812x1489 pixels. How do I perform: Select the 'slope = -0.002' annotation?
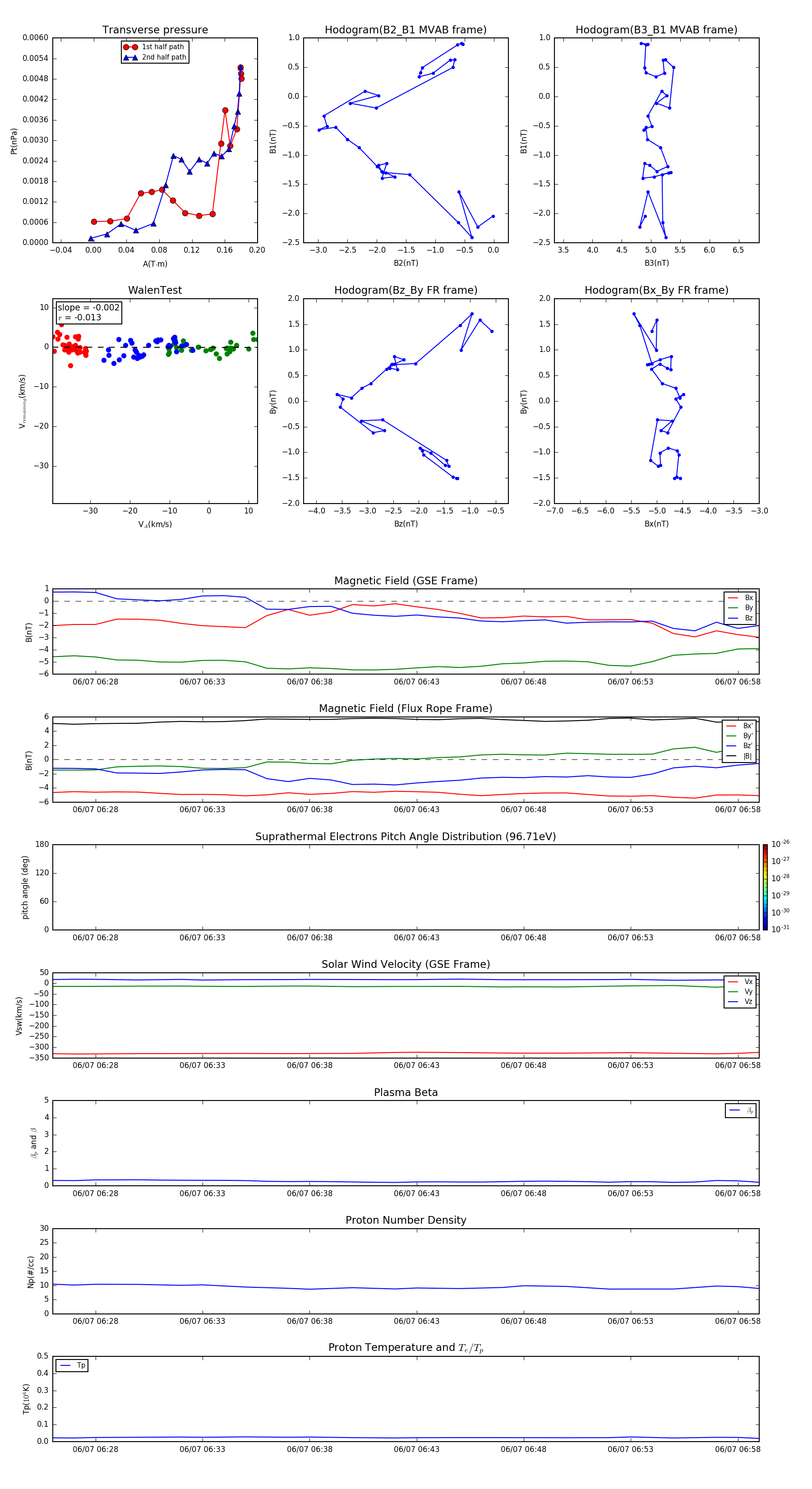coord(88,308)
